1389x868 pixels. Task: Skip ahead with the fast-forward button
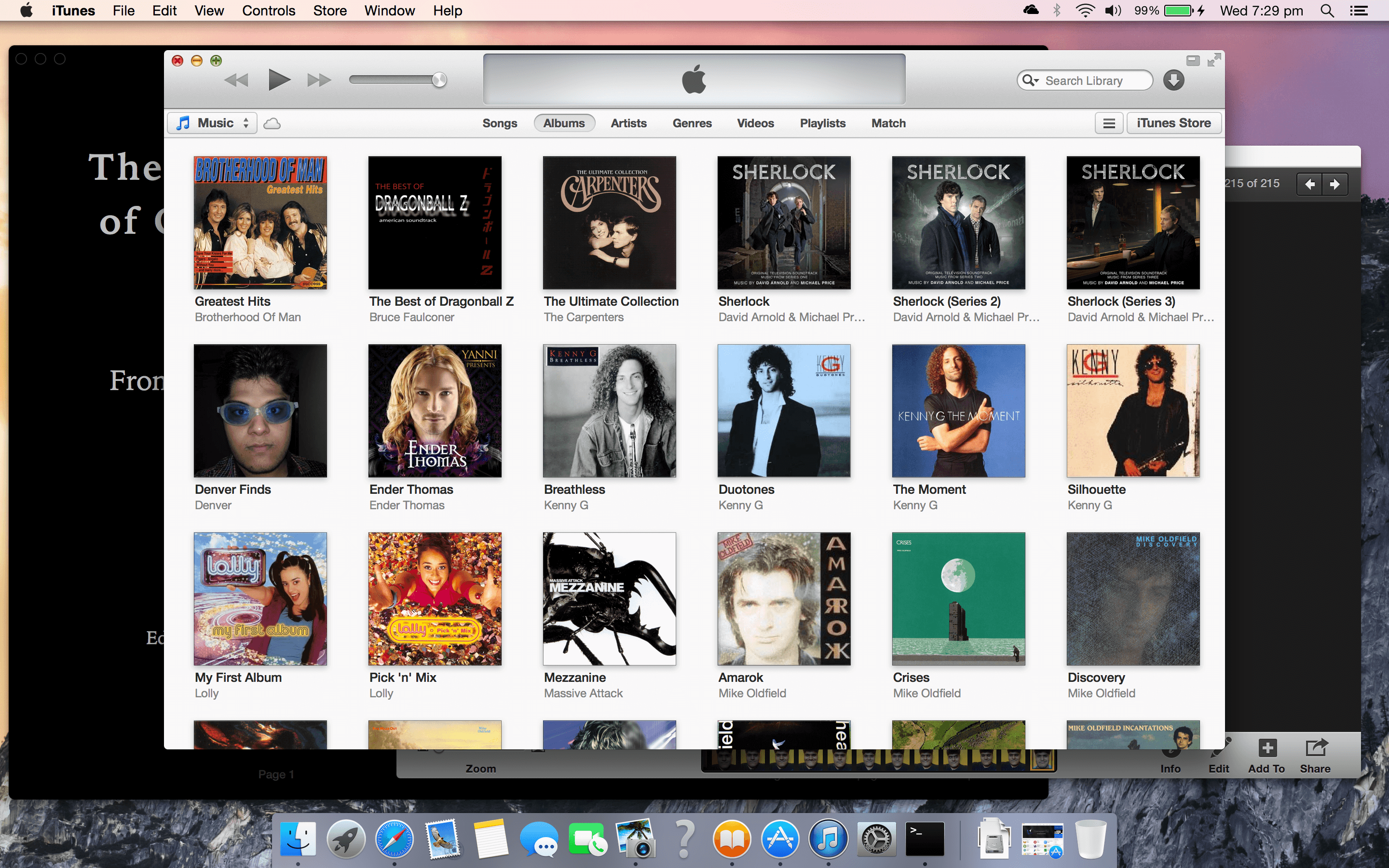[319, 80]
